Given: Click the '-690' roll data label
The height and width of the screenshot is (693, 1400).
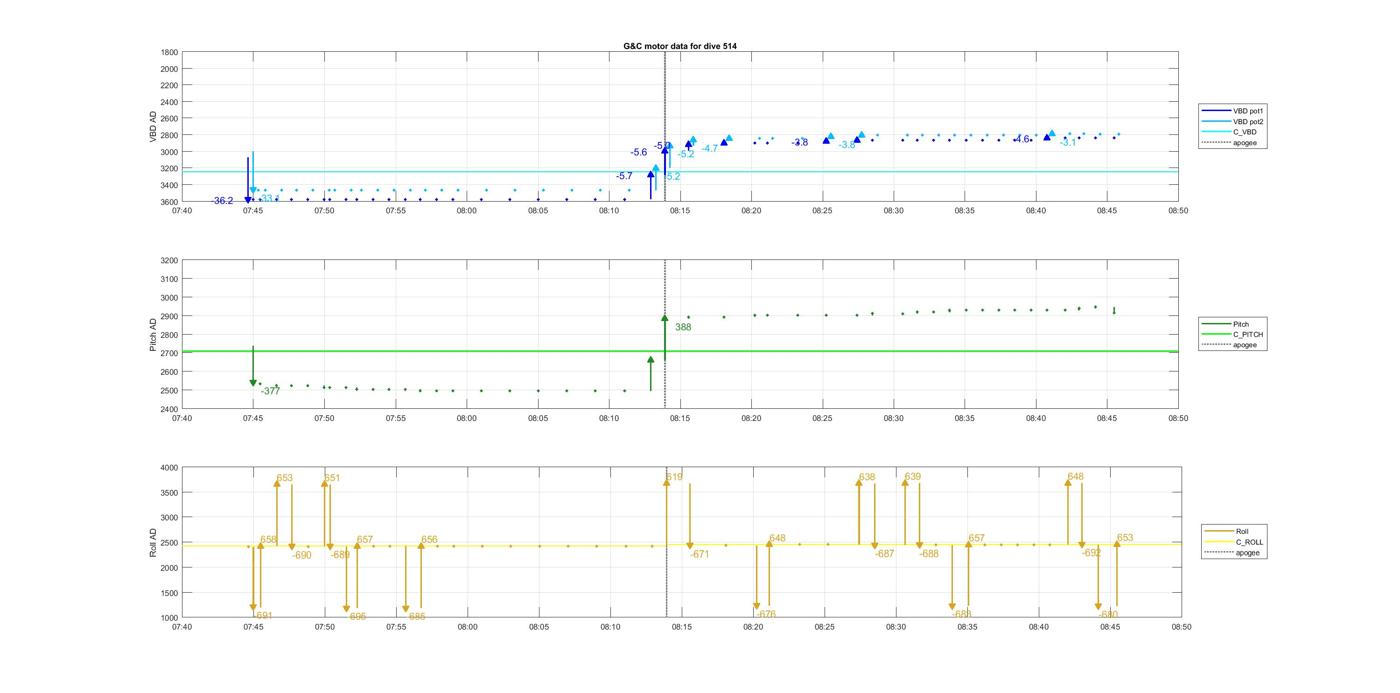Looking at the screenshot, I should click(x=302, y=555).
